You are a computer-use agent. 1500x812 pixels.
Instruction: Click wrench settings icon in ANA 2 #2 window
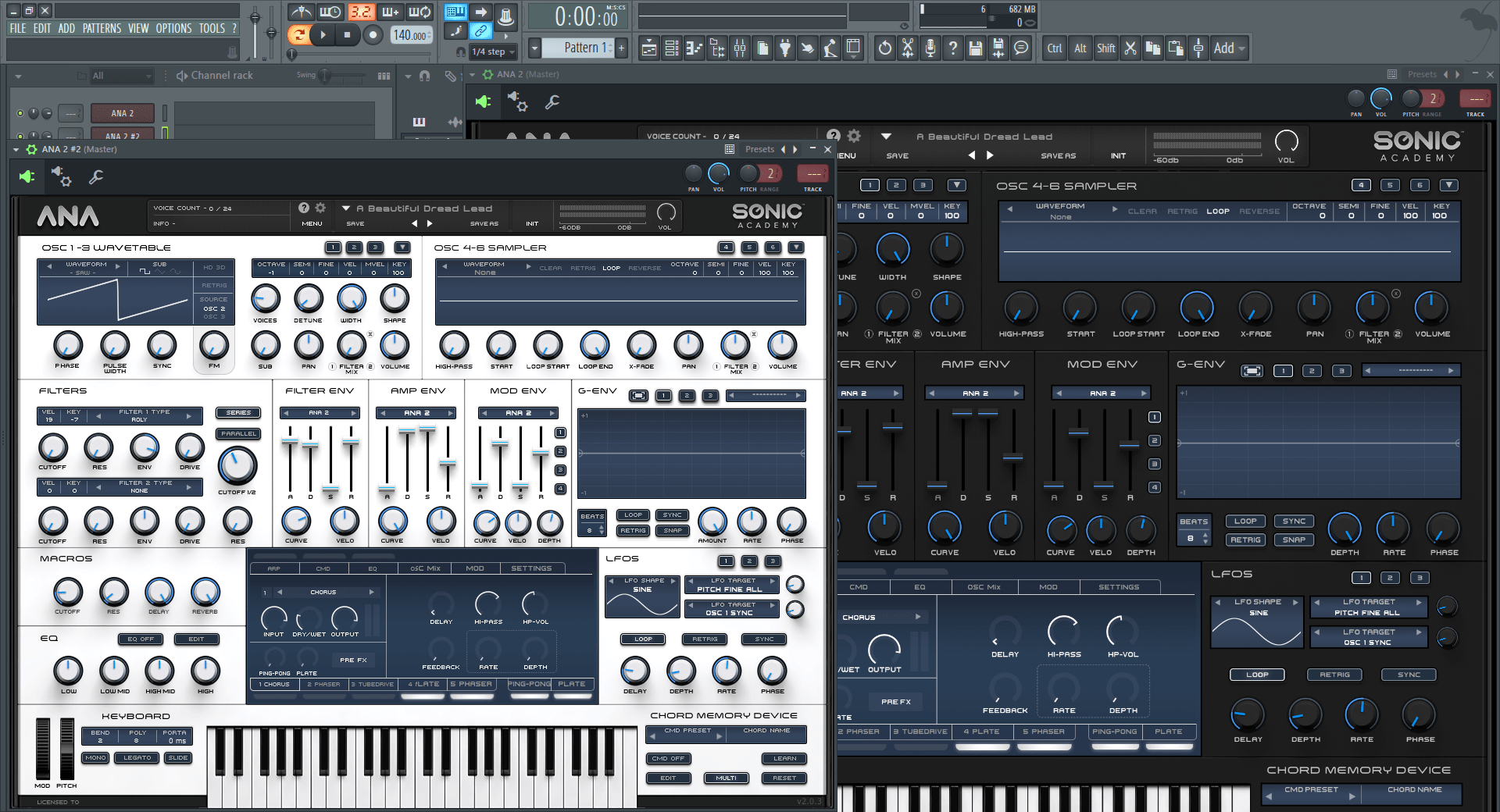[x=96, y=177]
